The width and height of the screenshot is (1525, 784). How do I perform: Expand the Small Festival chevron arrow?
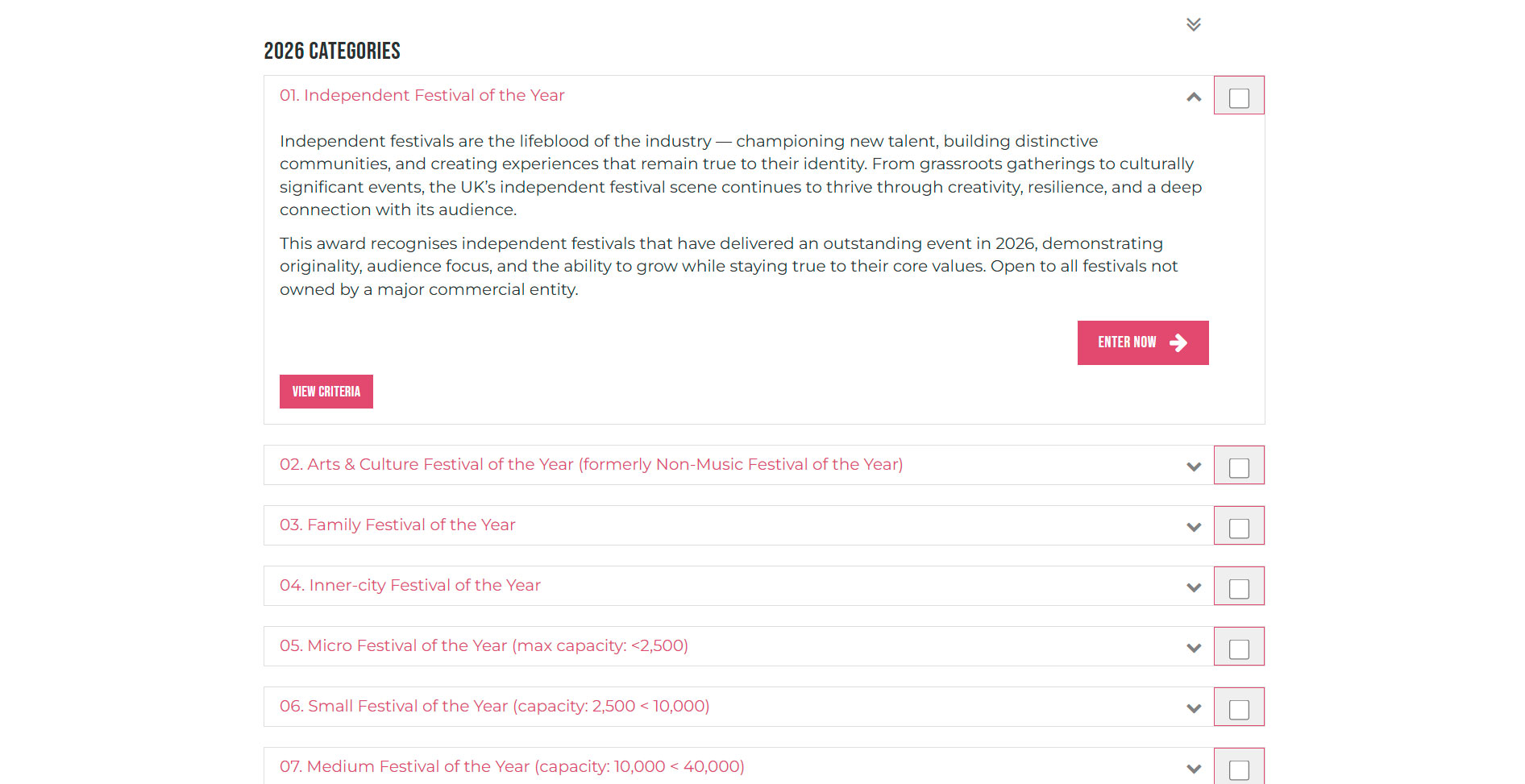tap(1194, 708)
